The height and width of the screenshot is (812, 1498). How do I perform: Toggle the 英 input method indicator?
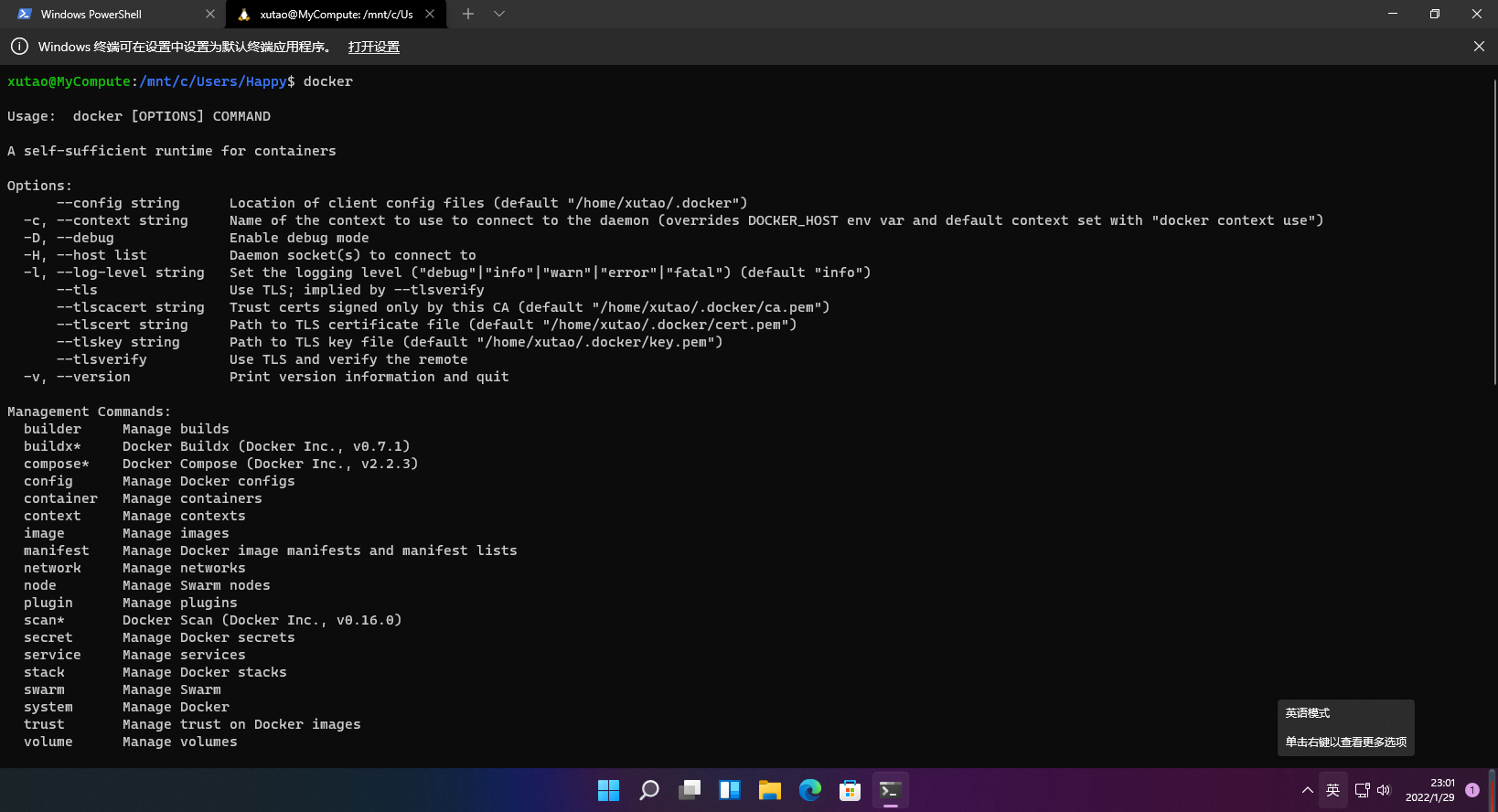tap(1333, 790)
